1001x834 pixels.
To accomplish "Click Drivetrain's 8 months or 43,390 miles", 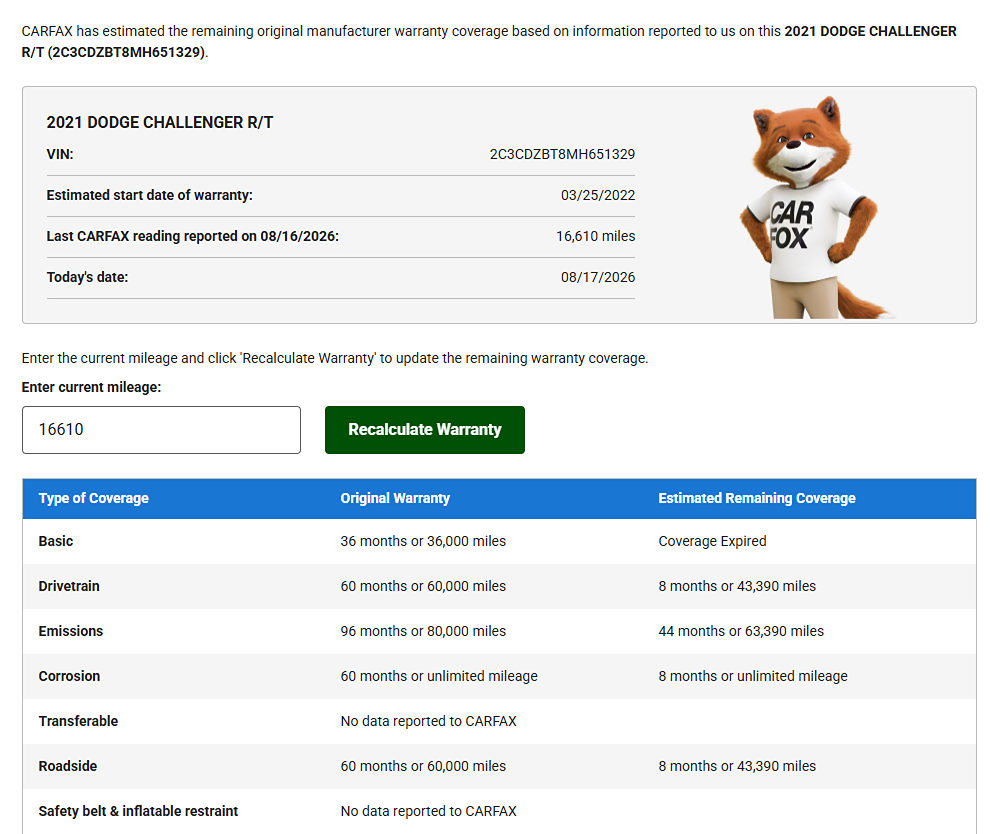I will click(x=737, y=586).
